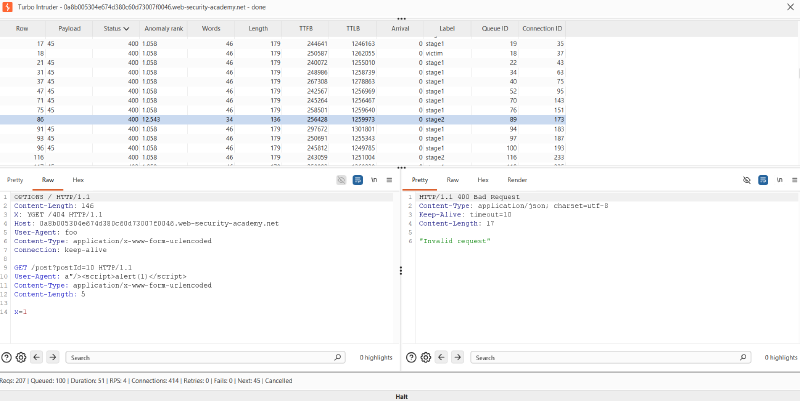The height and width of the screenshot is (401, 800).
Task: Open request panel help icon
Action: [6, 358]
